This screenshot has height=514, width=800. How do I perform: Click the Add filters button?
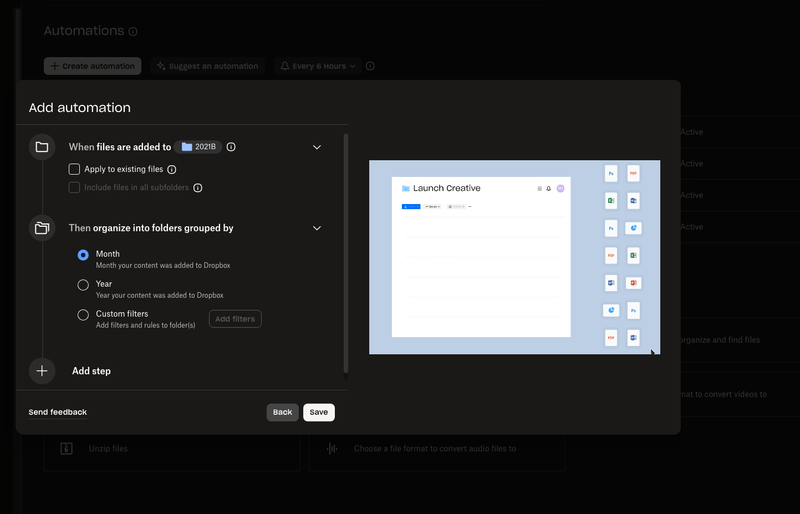coord(235,319)
